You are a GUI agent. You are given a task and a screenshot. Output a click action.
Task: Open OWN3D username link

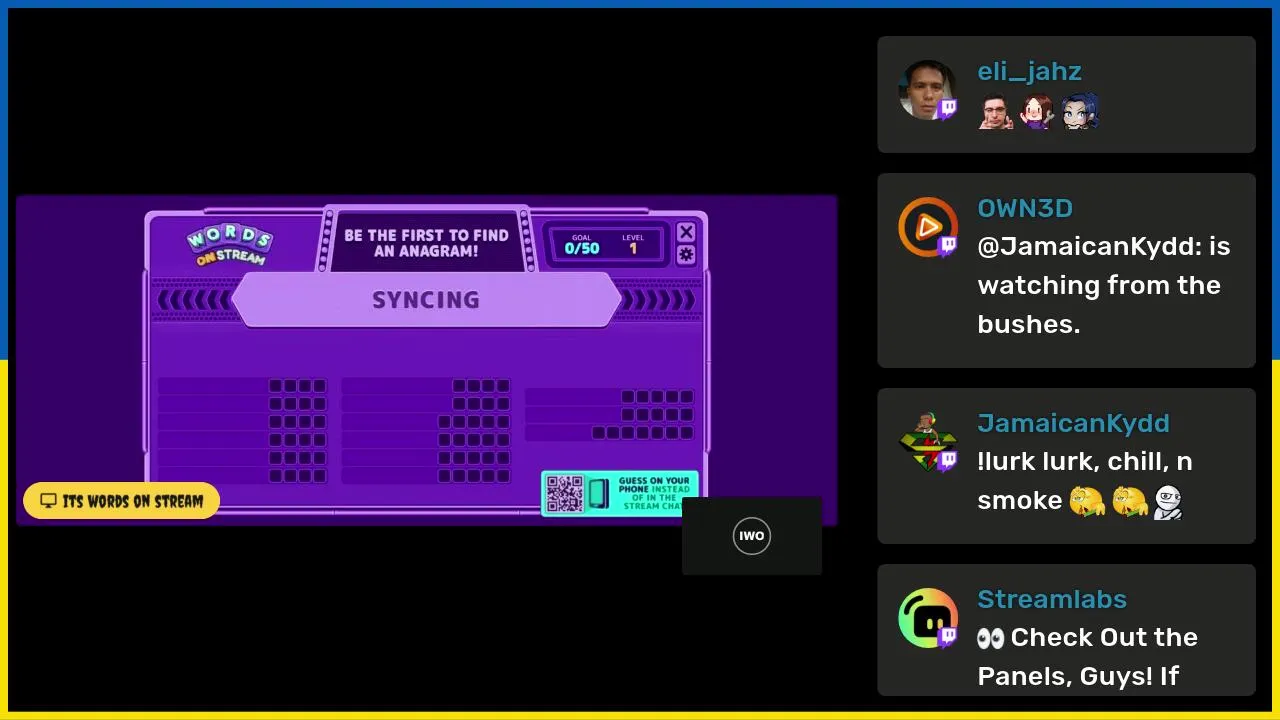pyautogui.click(x=1025, y=208)
